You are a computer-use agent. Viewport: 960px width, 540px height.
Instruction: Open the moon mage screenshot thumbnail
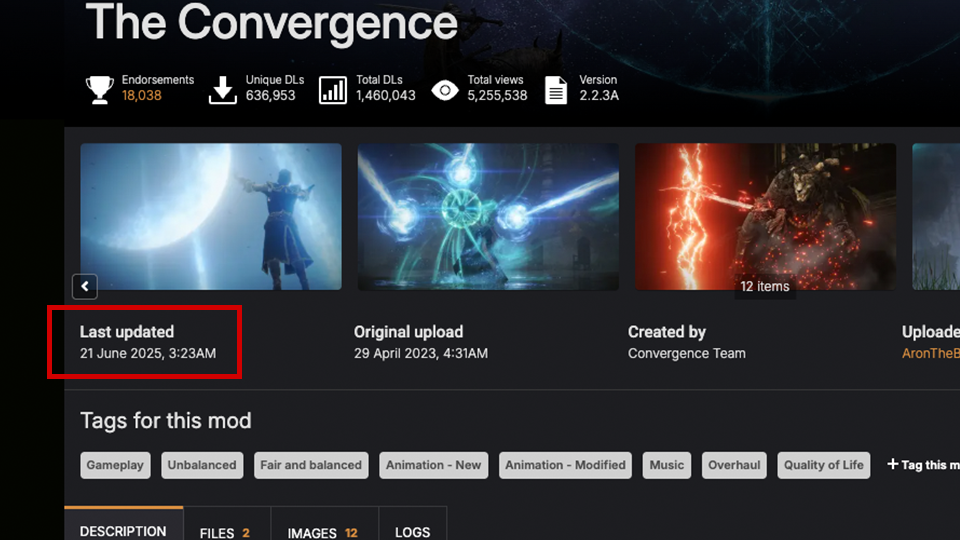211,217
